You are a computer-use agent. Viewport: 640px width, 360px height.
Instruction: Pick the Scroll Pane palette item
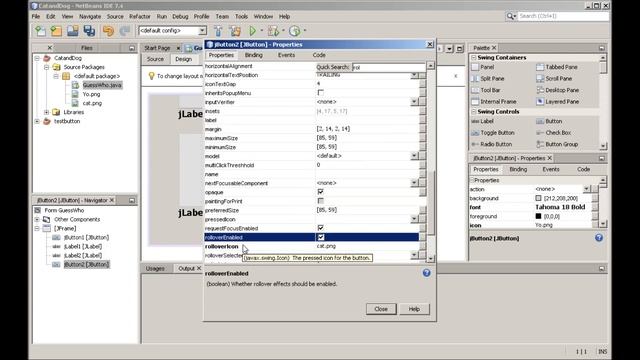[x=554, y=78]
